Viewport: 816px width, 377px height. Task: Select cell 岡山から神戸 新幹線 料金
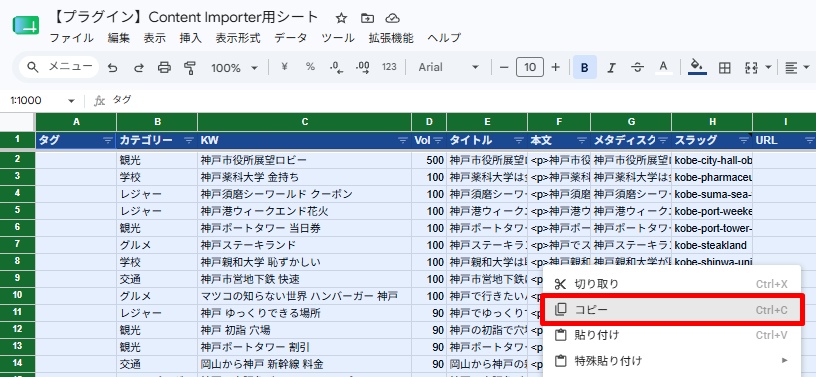point(304,364)
